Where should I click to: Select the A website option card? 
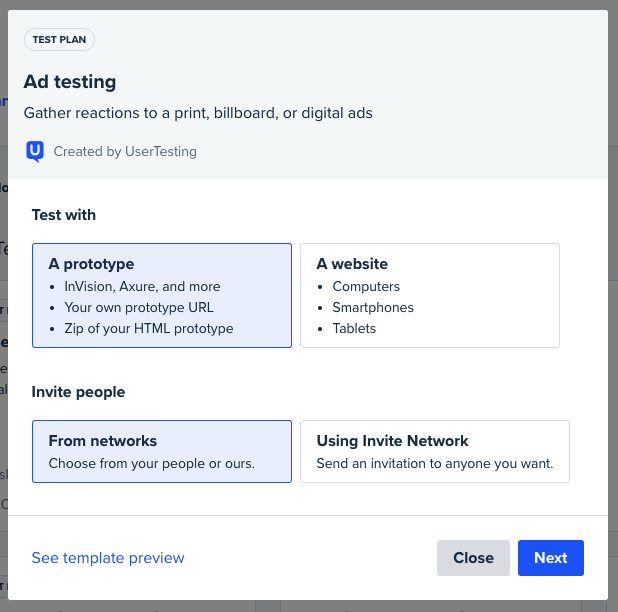coord(430,296)
